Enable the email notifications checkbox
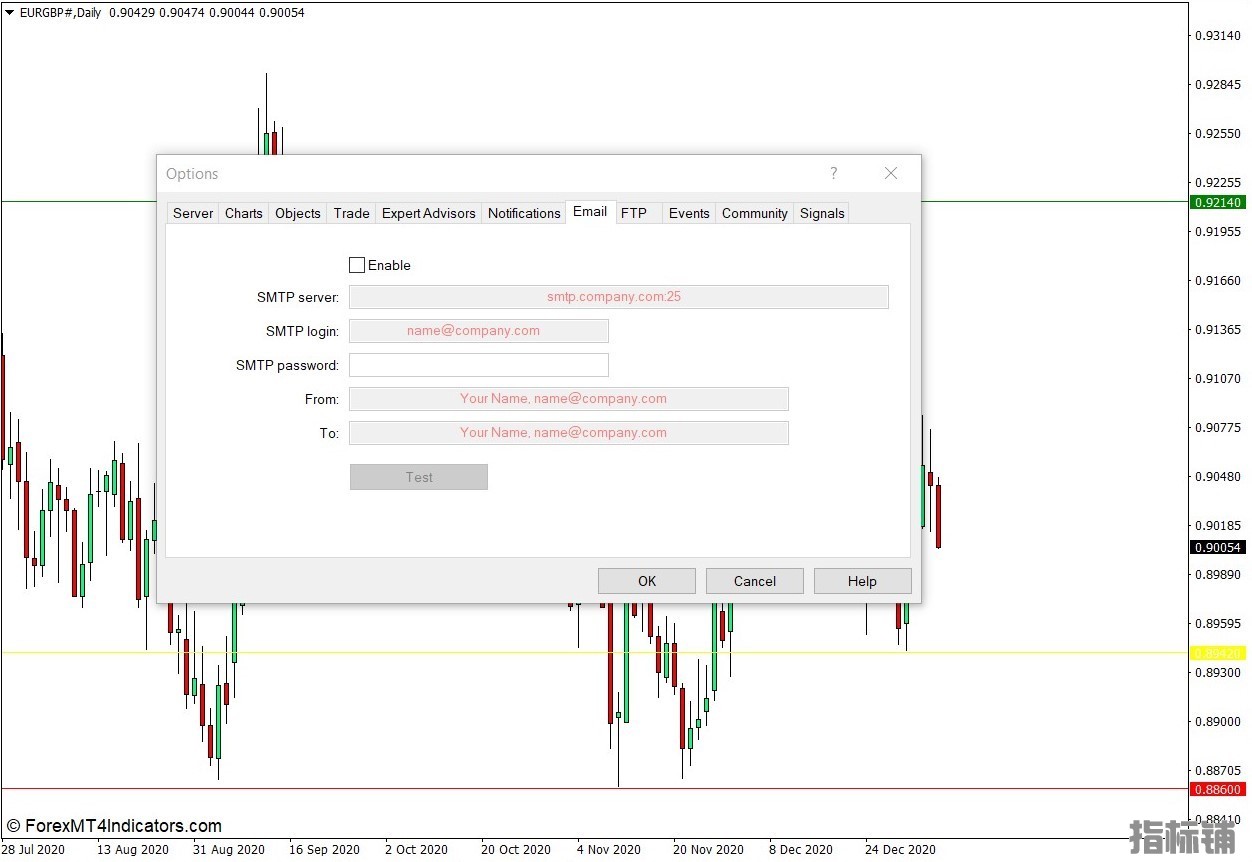Image resolution: width=1252 pixels, height=862 pixels. [357, 265]
